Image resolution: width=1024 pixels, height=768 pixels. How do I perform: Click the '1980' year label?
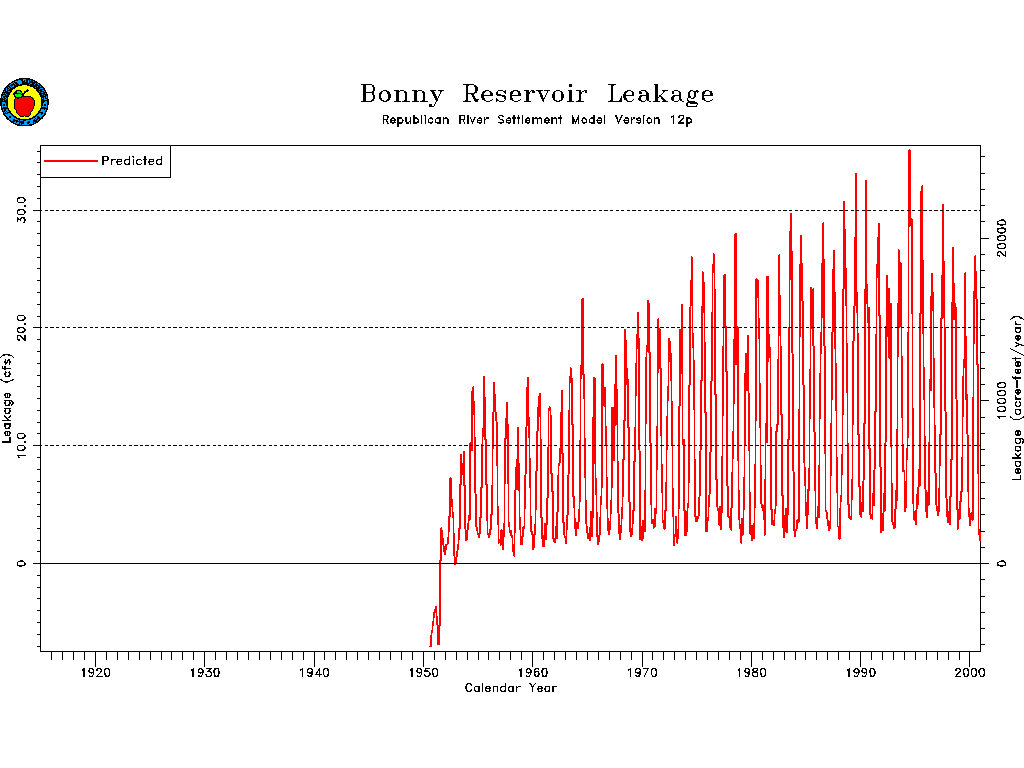[751, 673]
